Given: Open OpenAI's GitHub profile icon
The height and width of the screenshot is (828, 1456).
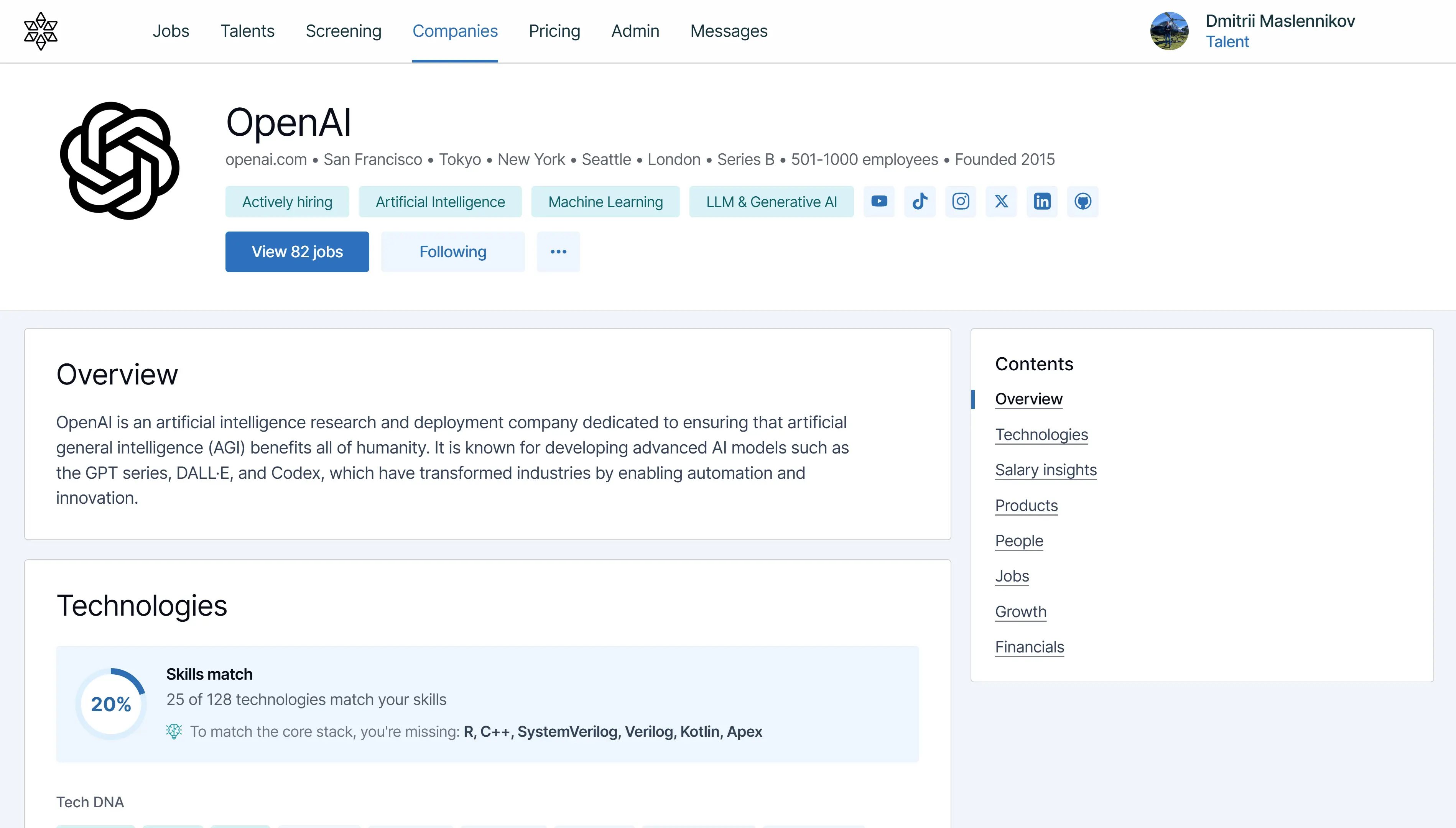Looking at the screenshot, I should pyautogui.click(x=1083, y=201).
